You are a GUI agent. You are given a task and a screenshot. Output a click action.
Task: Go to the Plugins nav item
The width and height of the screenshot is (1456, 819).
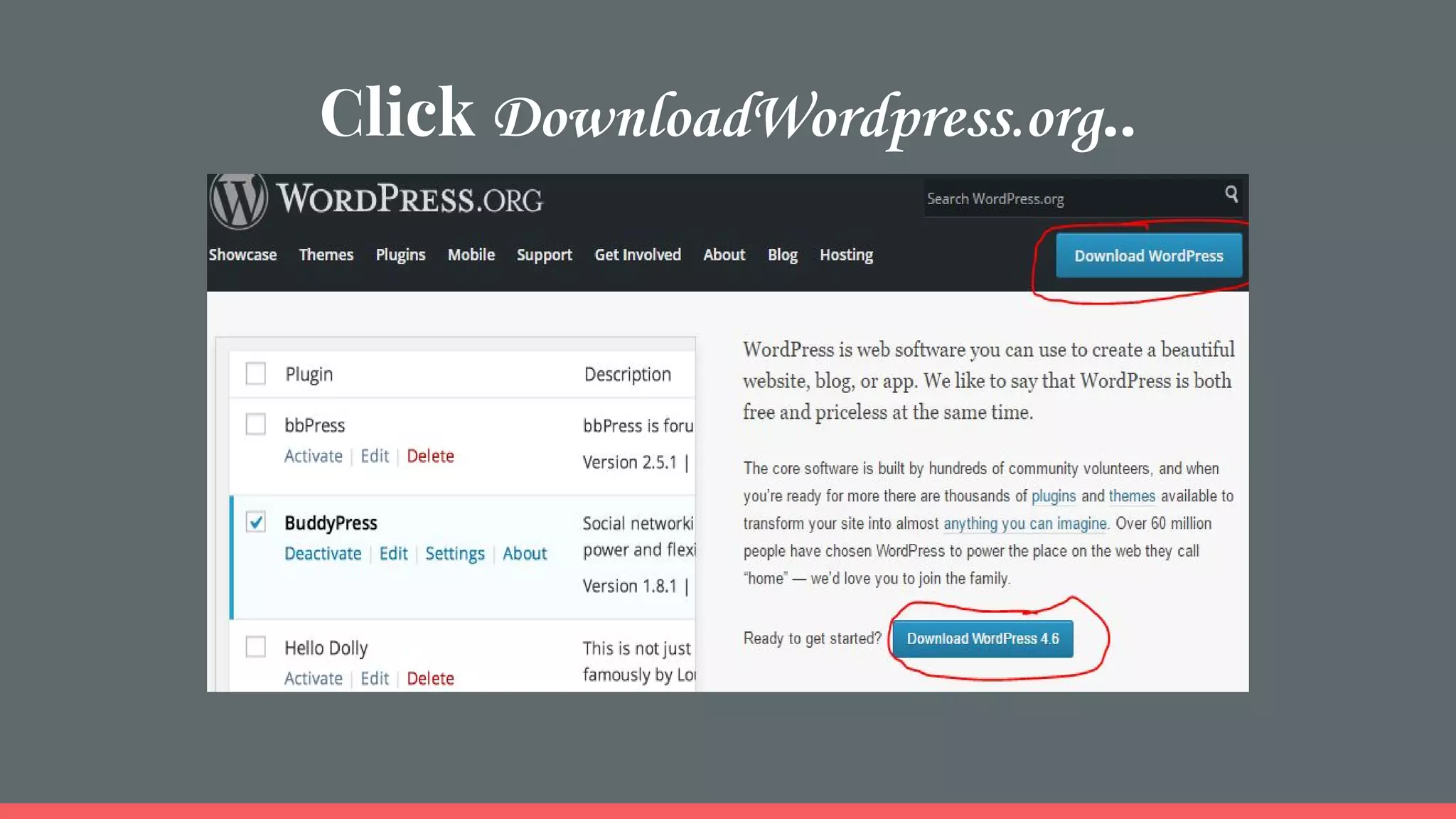(400, 255)
